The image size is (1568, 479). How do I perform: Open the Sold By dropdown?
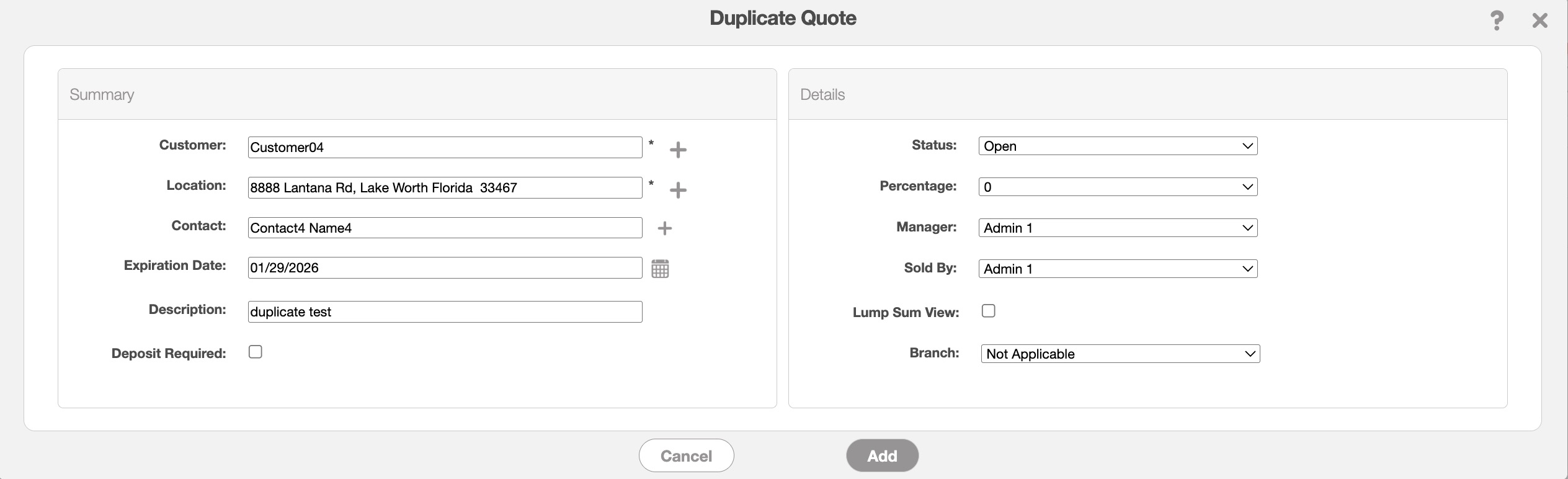[x=1117, y=269]
